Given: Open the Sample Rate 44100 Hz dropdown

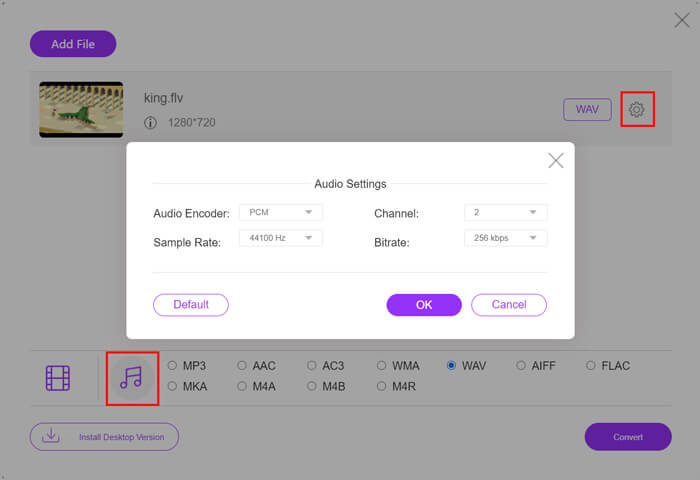Looking at the screenshot, I should pos(281,238).
